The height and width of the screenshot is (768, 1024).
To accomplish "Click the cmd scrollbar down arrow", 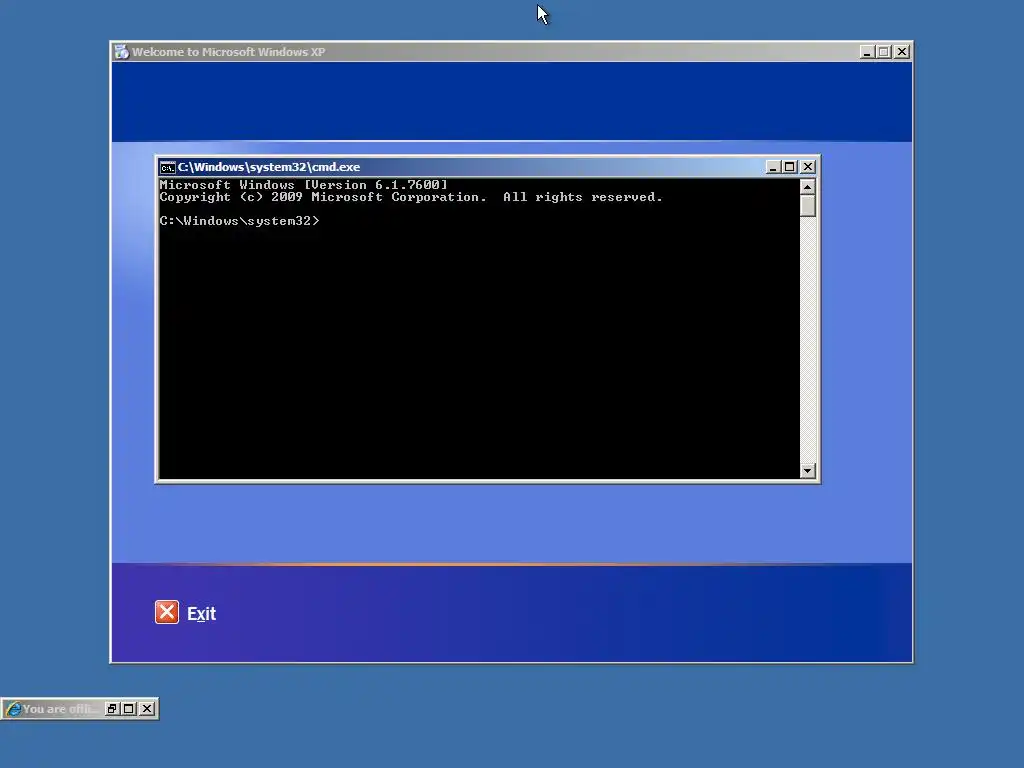I will (x=808, y=471).
